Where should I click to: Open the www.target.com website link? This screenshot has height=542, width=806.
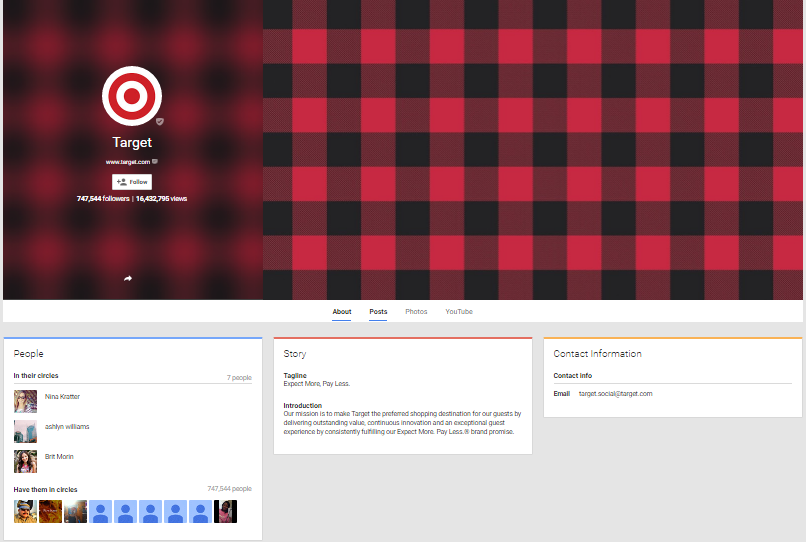click(x=128, y=162)
